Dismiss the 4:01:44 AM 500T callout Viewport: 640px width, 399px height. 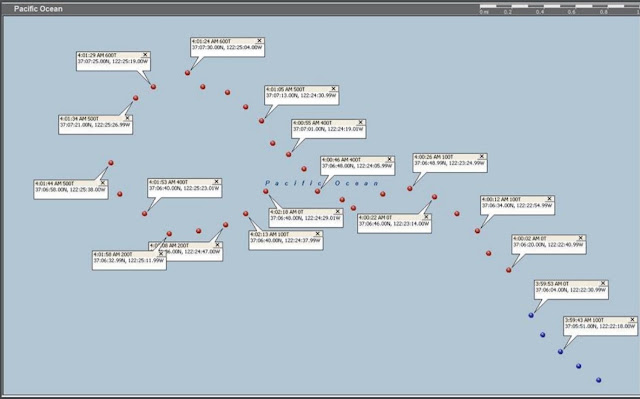click(x=103, y=183)
